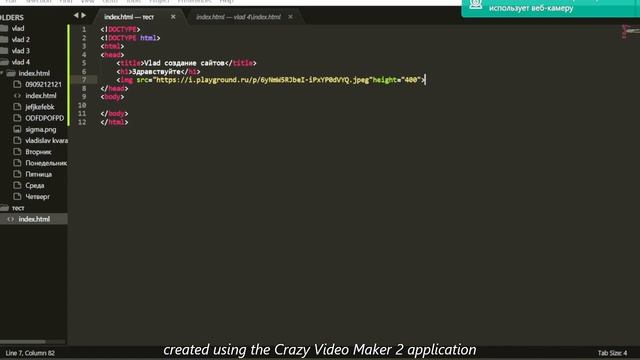Click the тест folder icon
640x360 pixels.
(x=4, y=208)
